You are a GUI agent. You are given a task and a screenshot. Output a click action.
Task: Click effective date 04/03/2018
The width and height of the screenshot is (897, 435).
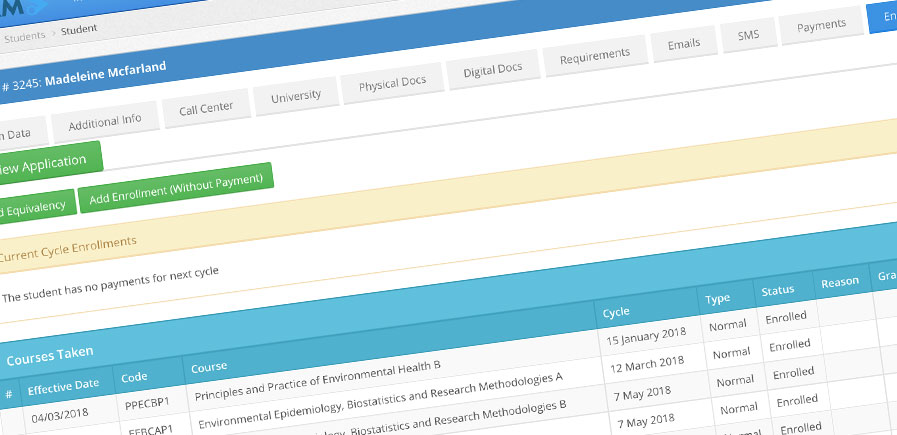[60, 415]
